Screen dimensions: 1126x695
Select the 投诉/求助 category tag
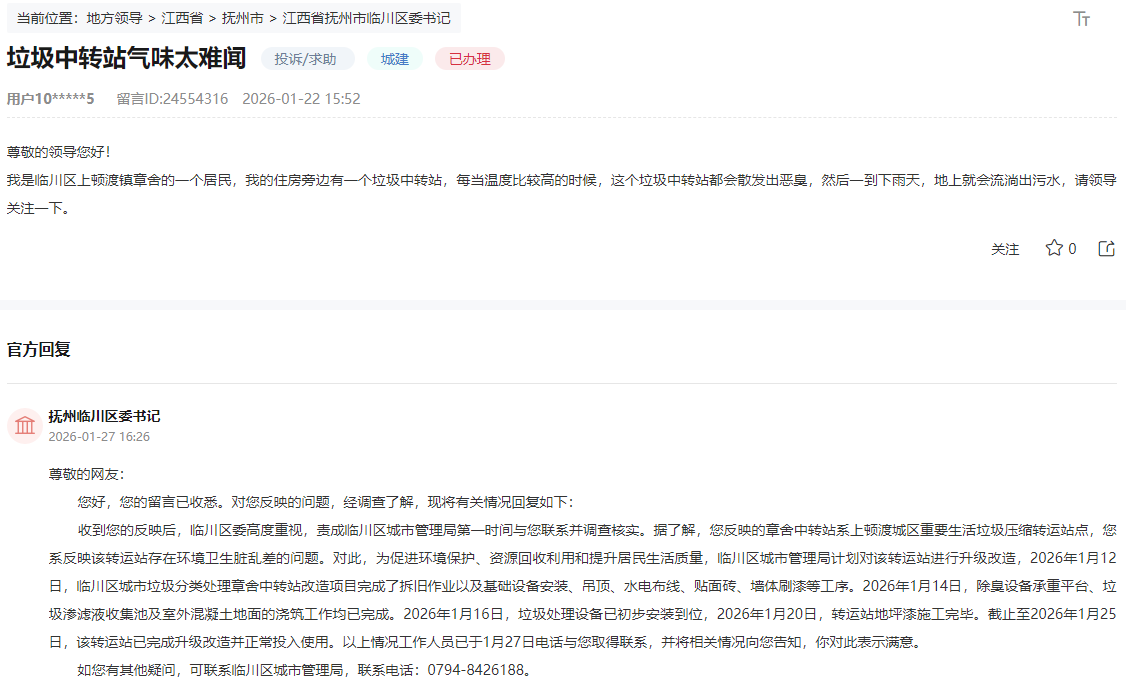pos(306,59)
